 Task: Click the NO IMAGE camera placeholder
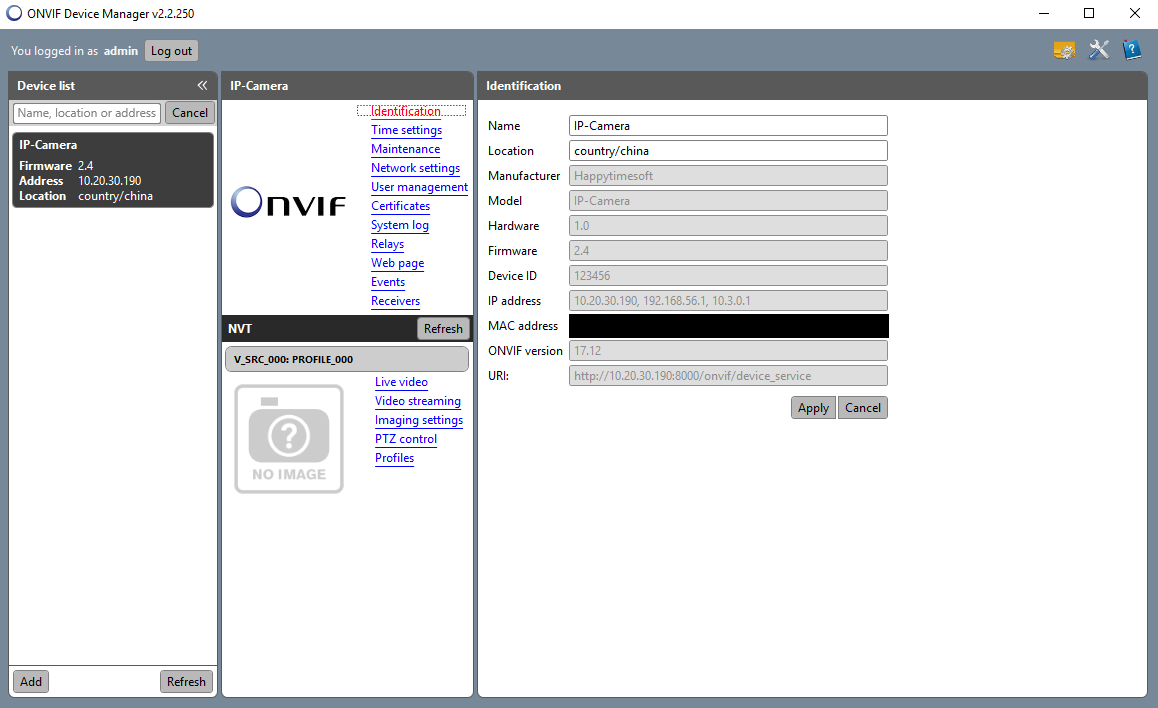tap(288, 438)
